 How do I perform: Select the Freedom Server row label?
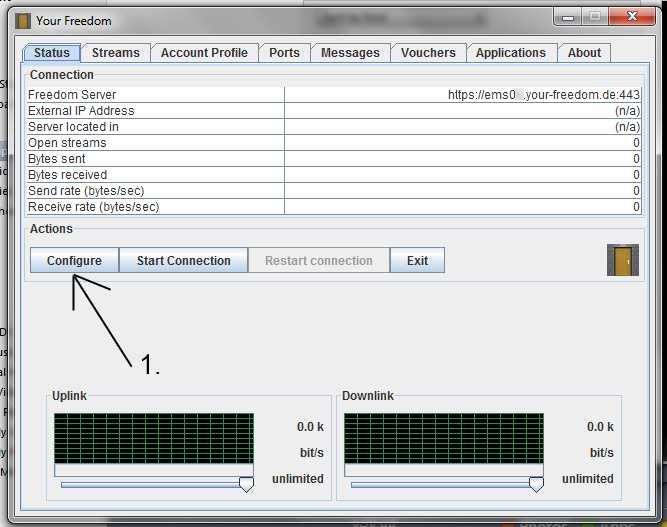tap(72, 94)
